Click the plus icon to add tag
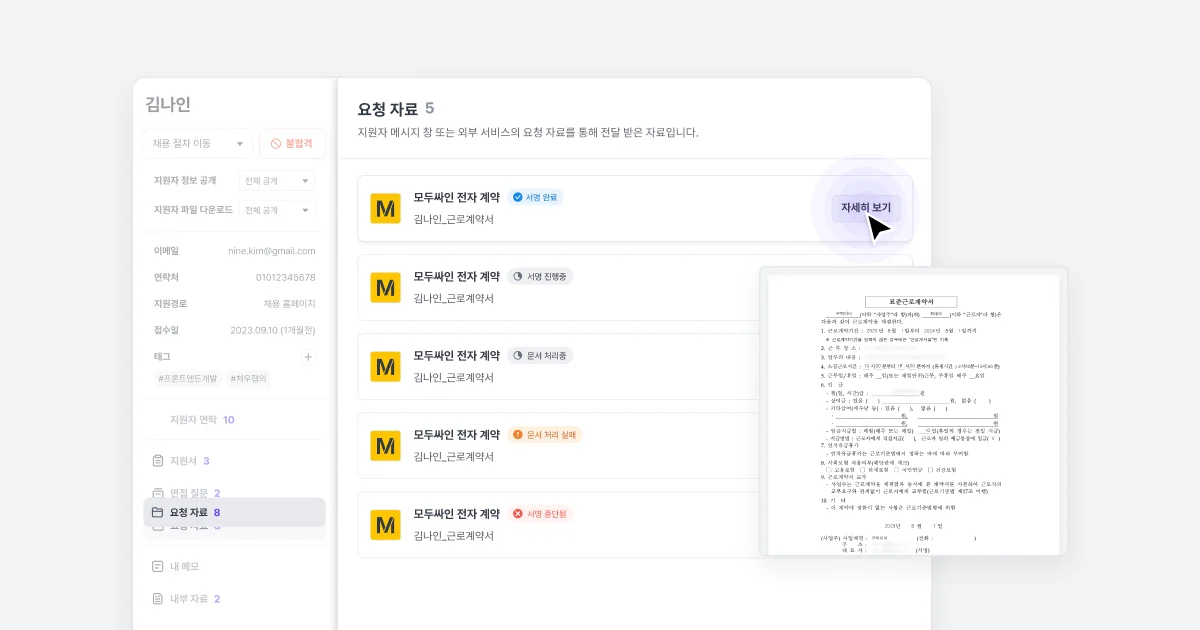1200x630 pixels. point(308,357)
